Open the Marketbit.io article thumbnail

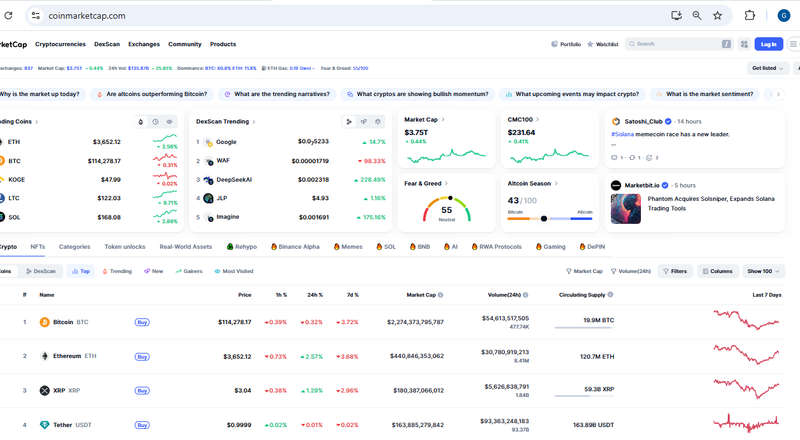click(626, 209)
